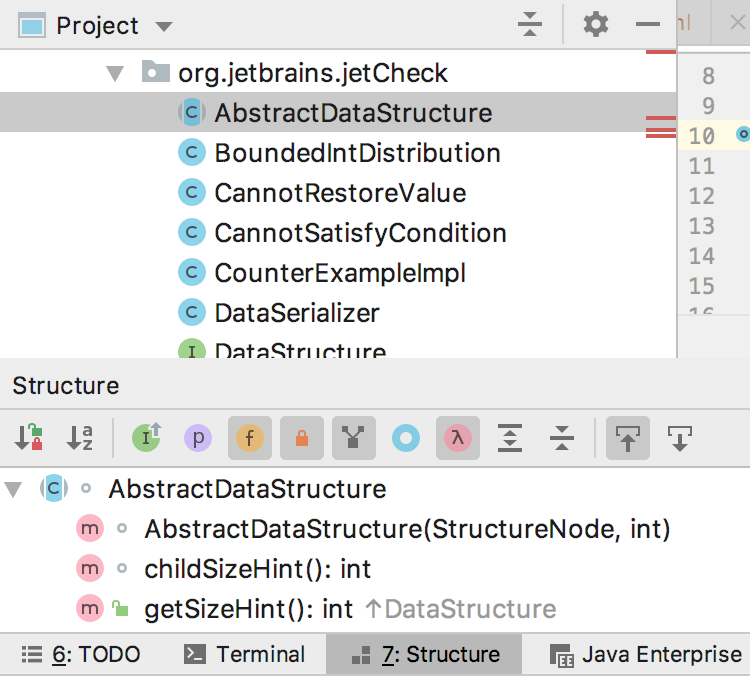Viewport: 750px width, 676px height.
Task: Collapse AbstractDataStructure node in Structure
Action: (x=13, y=489)
